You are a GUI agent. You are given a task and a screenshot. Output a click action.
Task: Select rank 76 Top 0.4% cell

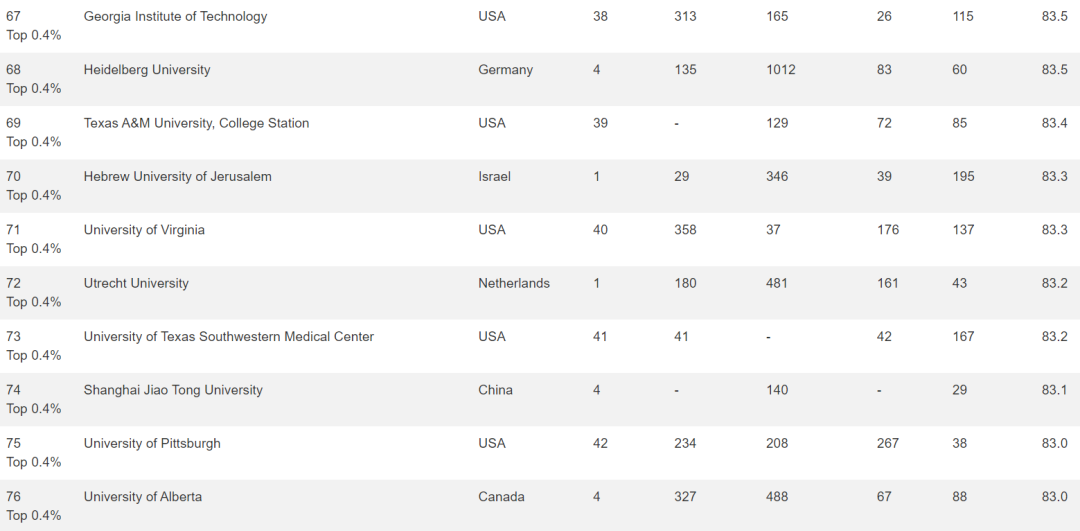pyautogui.click(x=33, y=506)
